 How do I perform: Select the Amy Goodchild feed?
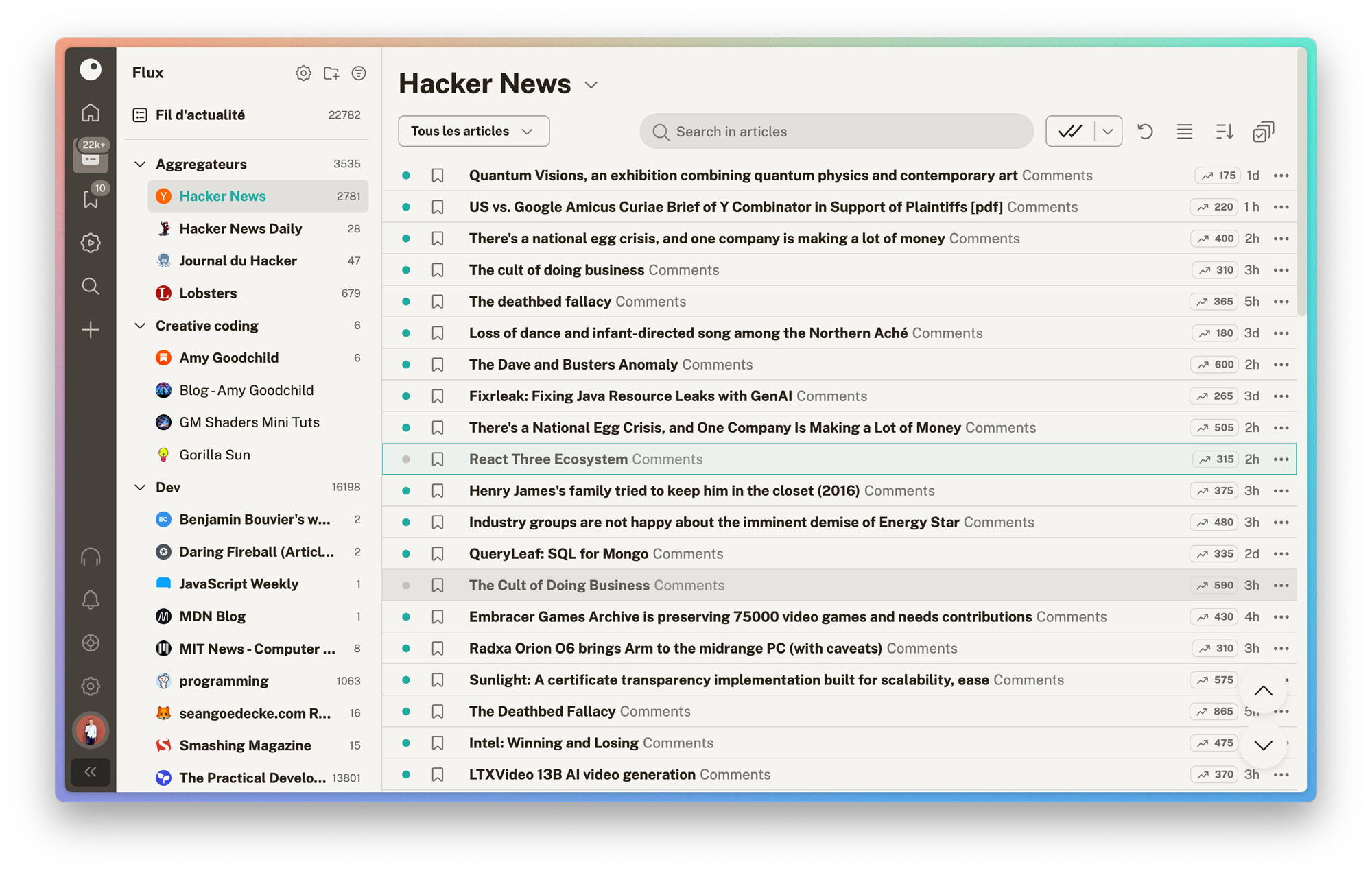[x=258, y=358]
